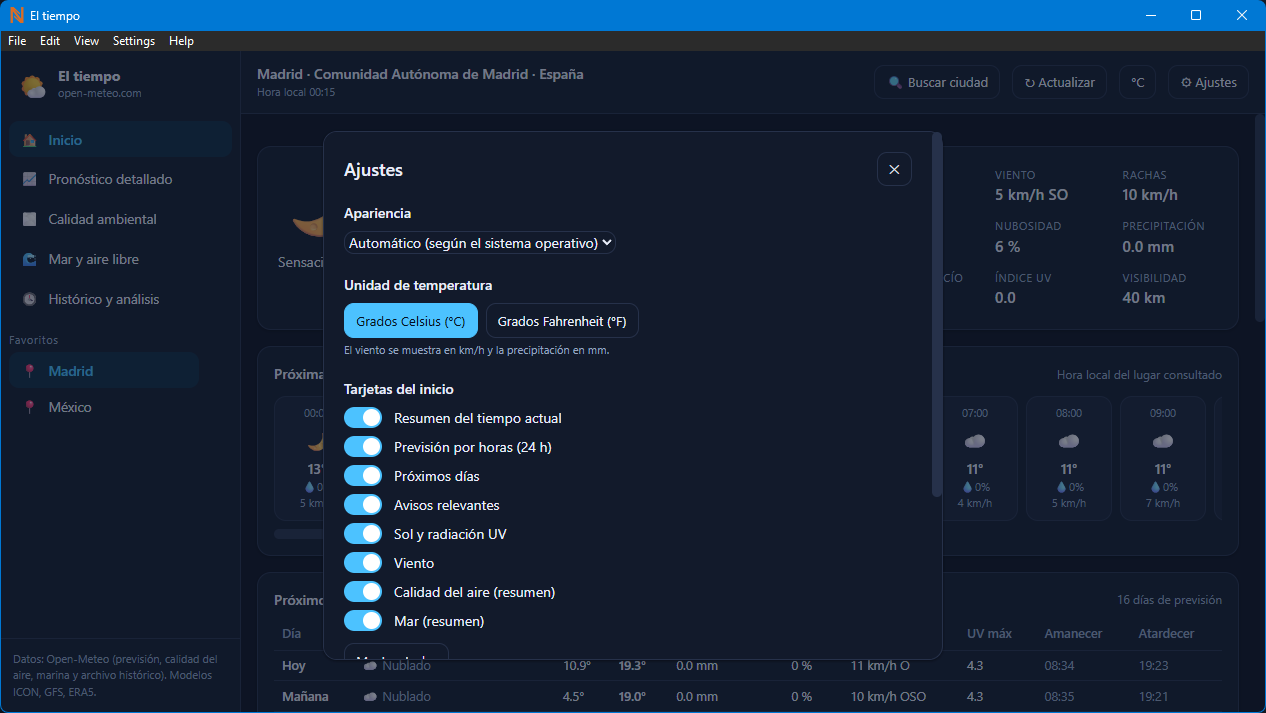This screenshot has width=1266, height=713.
Task: Click the 40 km visibility value
Action: [x=1144, y=298]
